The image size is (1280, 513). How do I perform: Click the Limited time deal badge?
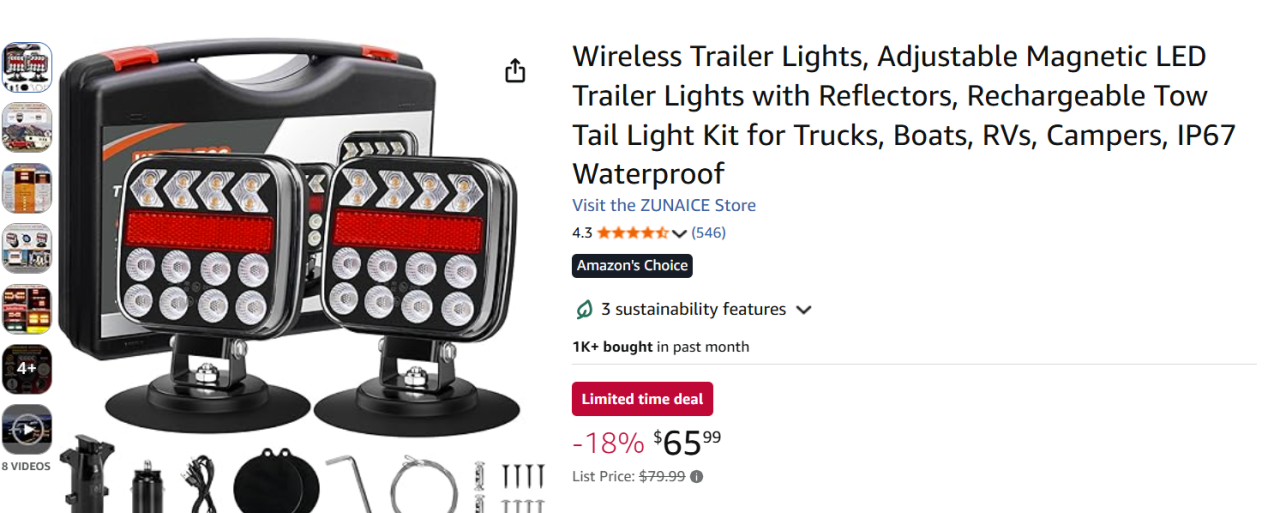pos(642,399)
